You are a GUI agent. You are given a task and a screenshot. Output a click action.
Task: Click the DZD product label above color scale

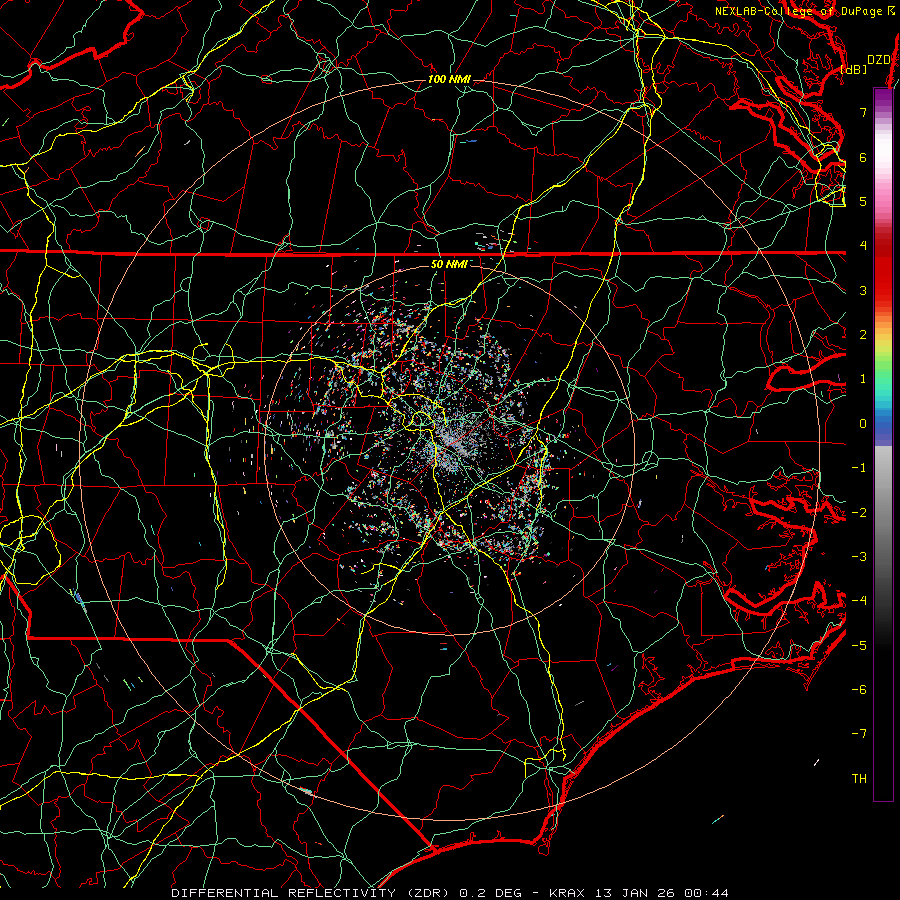pos(878,60)
